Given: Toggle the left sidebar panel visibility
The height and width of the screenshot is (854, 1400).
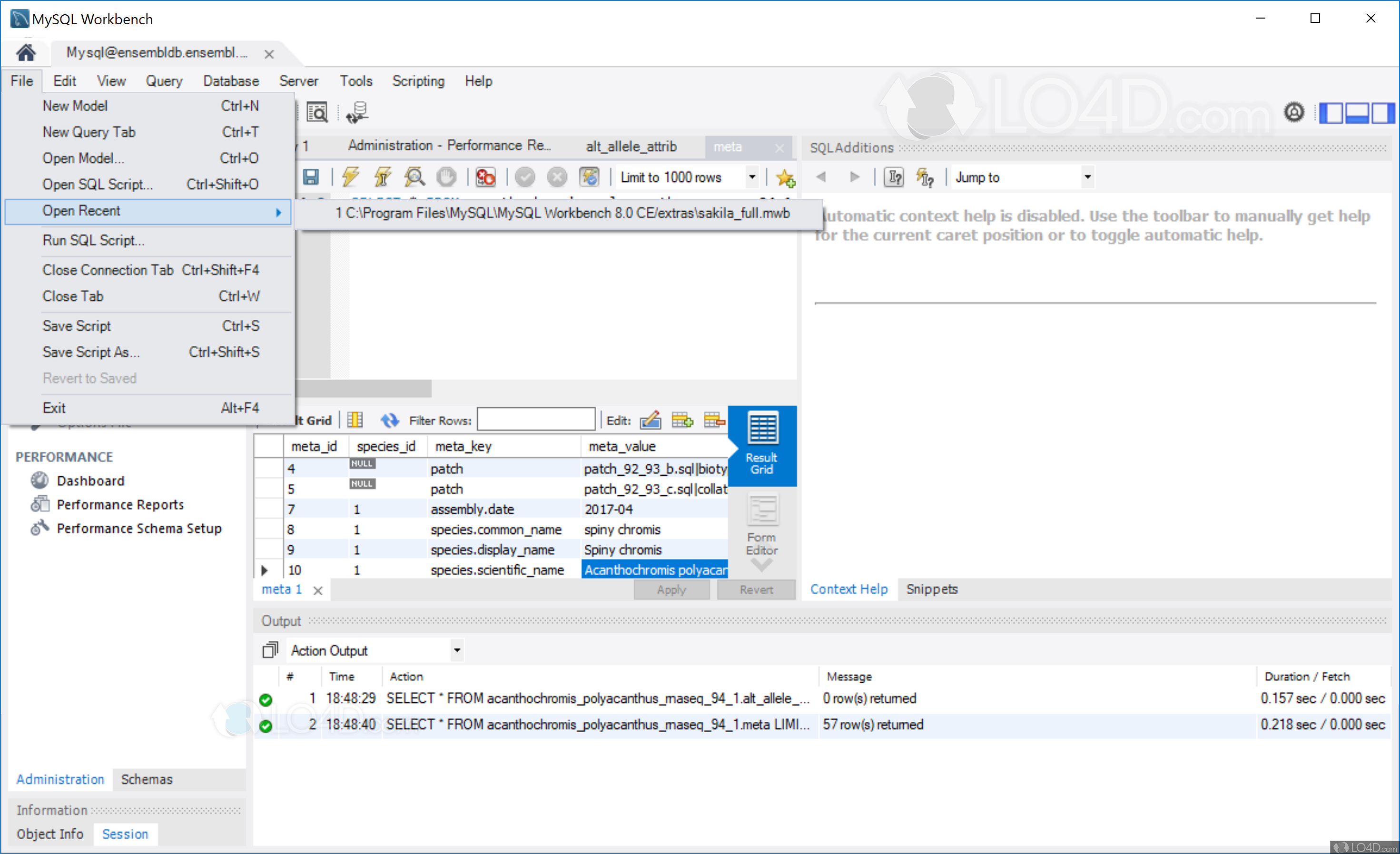Looking at the screenshot, I should (1331, 112).
